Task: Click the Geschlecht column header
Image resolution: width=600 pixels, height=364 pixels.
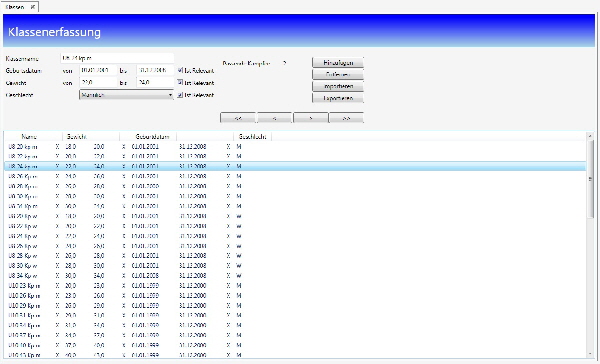Action: (x=253, y=136)
